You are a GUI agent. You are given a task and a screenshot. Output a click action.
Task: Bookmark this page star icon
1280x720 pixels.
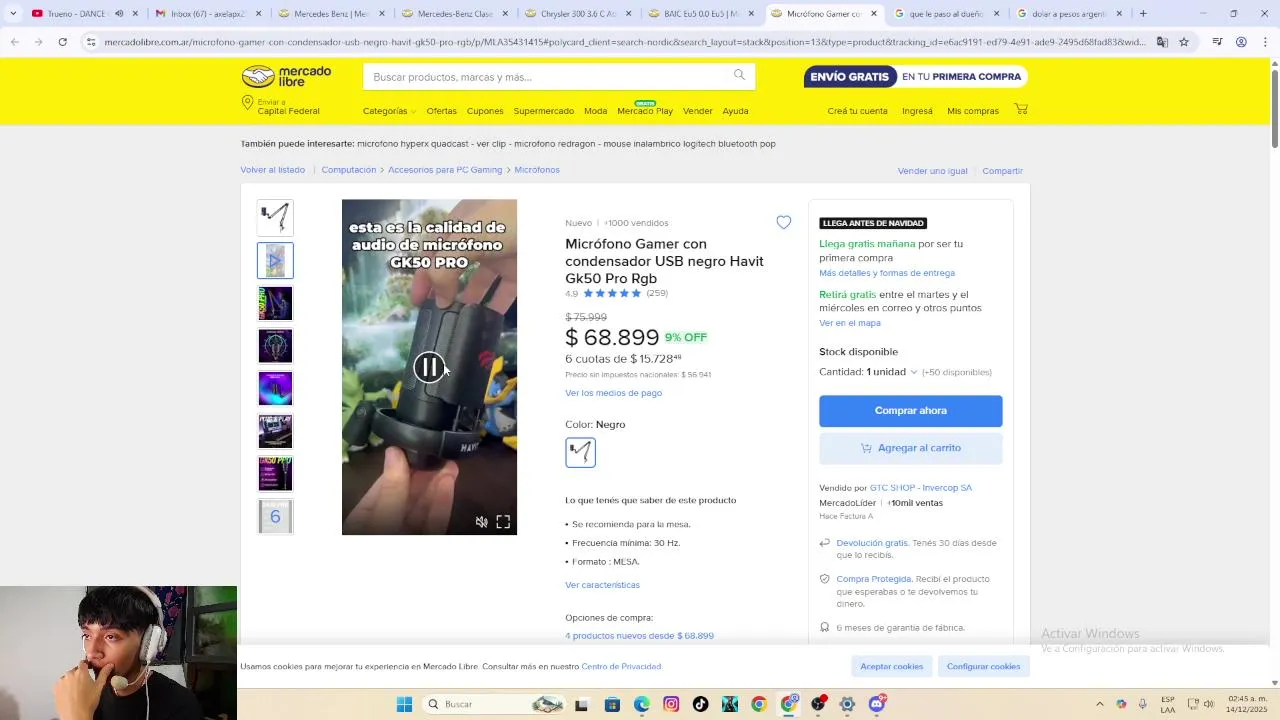coord(1184,42)
